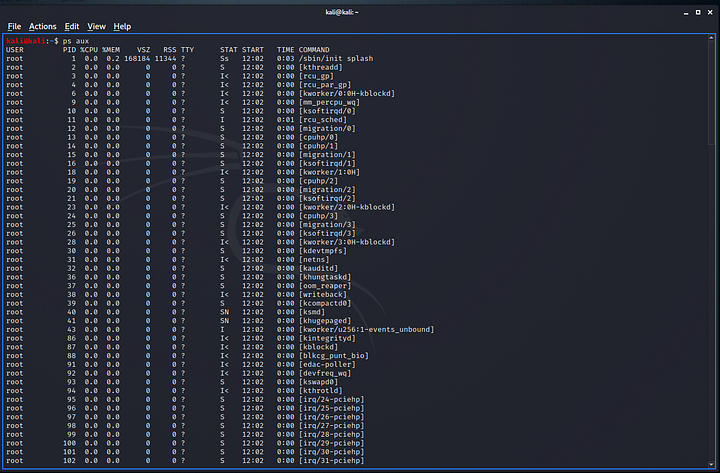This screenshot has width=720, height=473.
Task: Open the View menu
Action: [96, 26]
